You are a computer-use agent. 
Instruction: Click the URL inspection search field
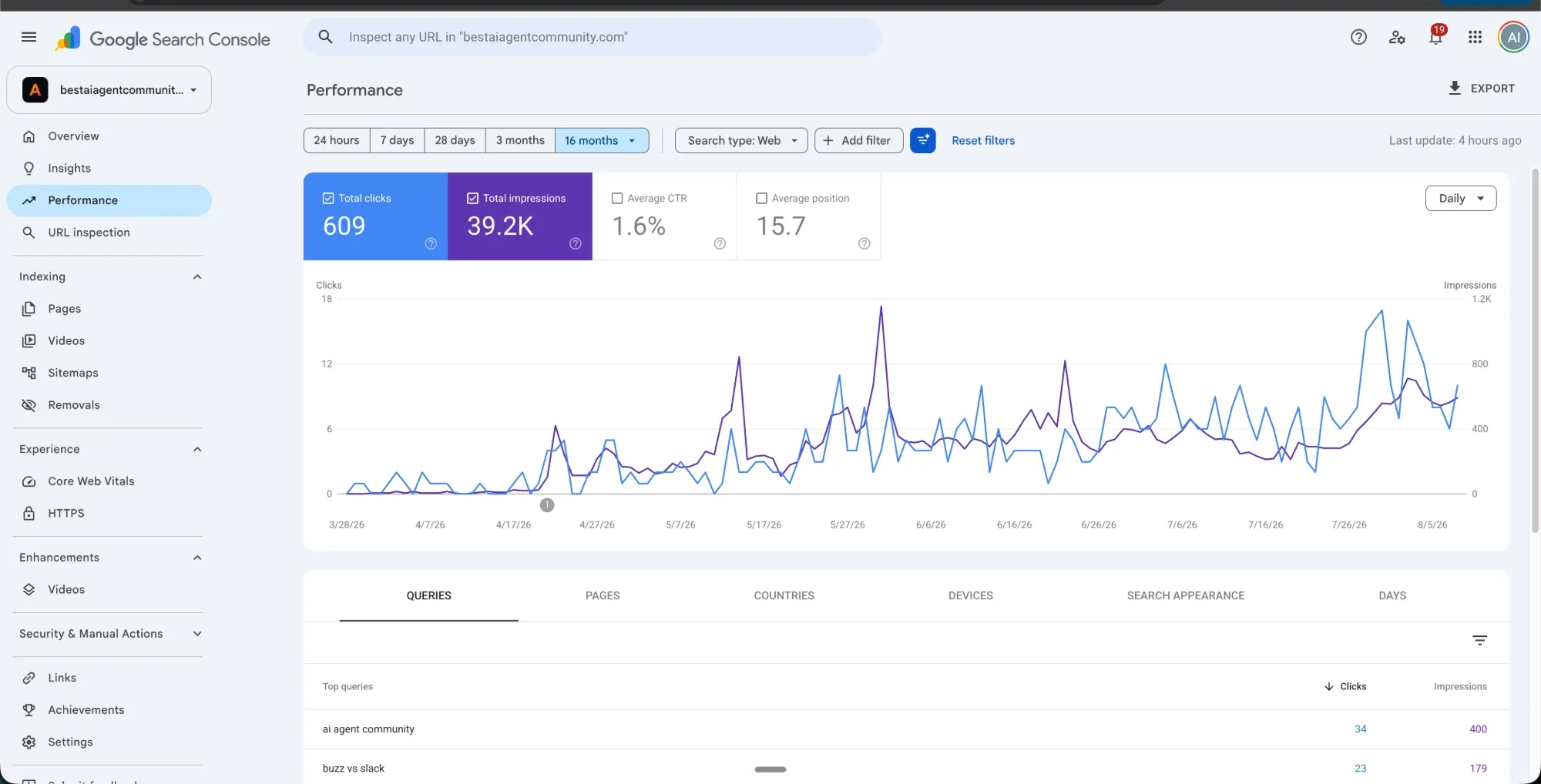[x=592, y=37]
